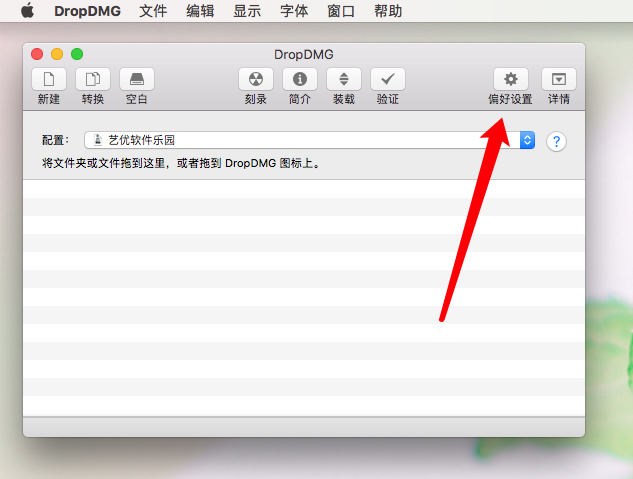Open the 刻录 (Burn) tool
This screenshot has width=633, height=479.
(x=256, y=79)
